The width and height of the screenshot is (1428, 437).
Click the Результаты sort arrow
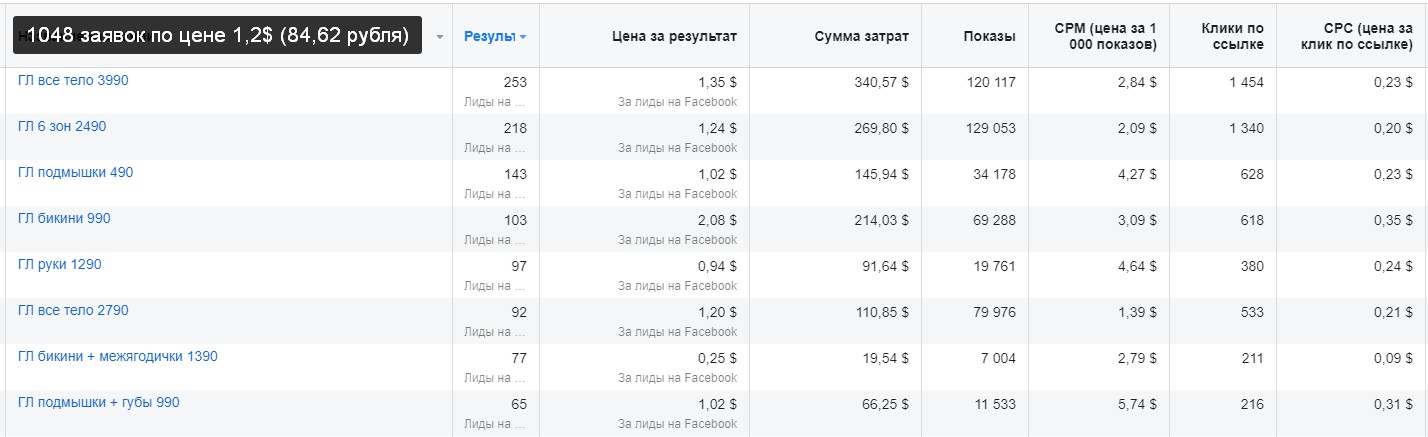[523, 37]
